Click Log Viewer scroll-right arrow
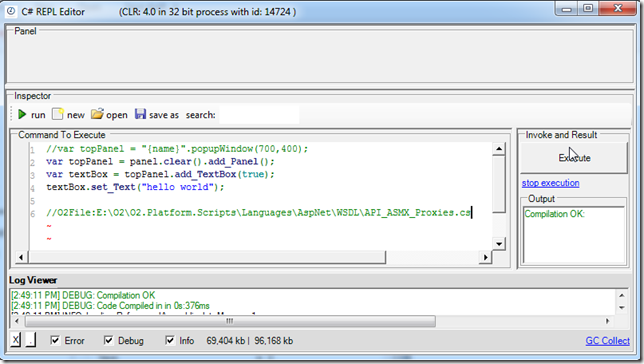This screenshot has height=364, width=644. [x=607, y=321]
